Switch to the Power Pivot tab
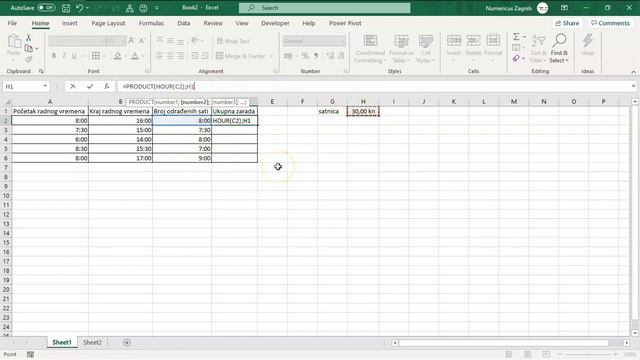 point(345,23)
